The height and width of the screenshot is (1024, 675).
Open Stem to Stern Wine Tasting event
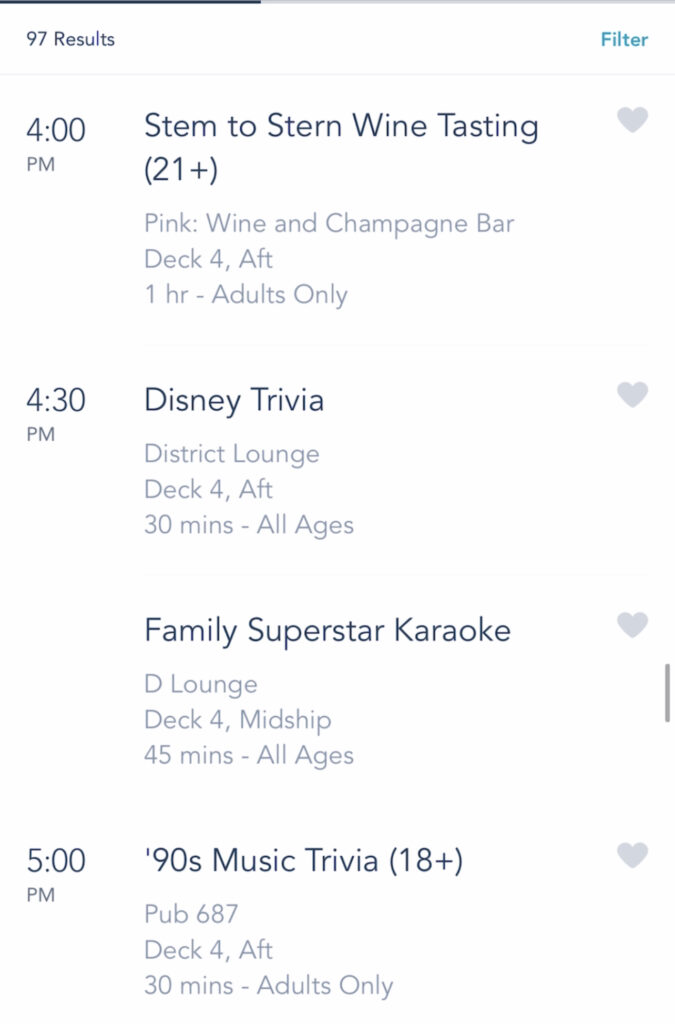point(341,147)
